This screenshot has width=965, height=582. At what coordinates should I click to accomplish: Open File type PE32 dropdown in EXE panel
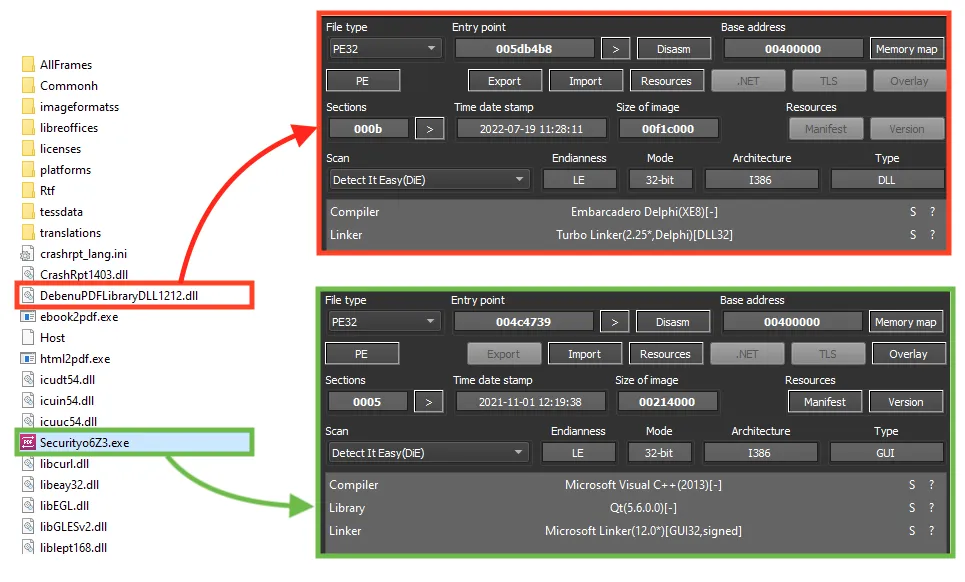(384, 322)
